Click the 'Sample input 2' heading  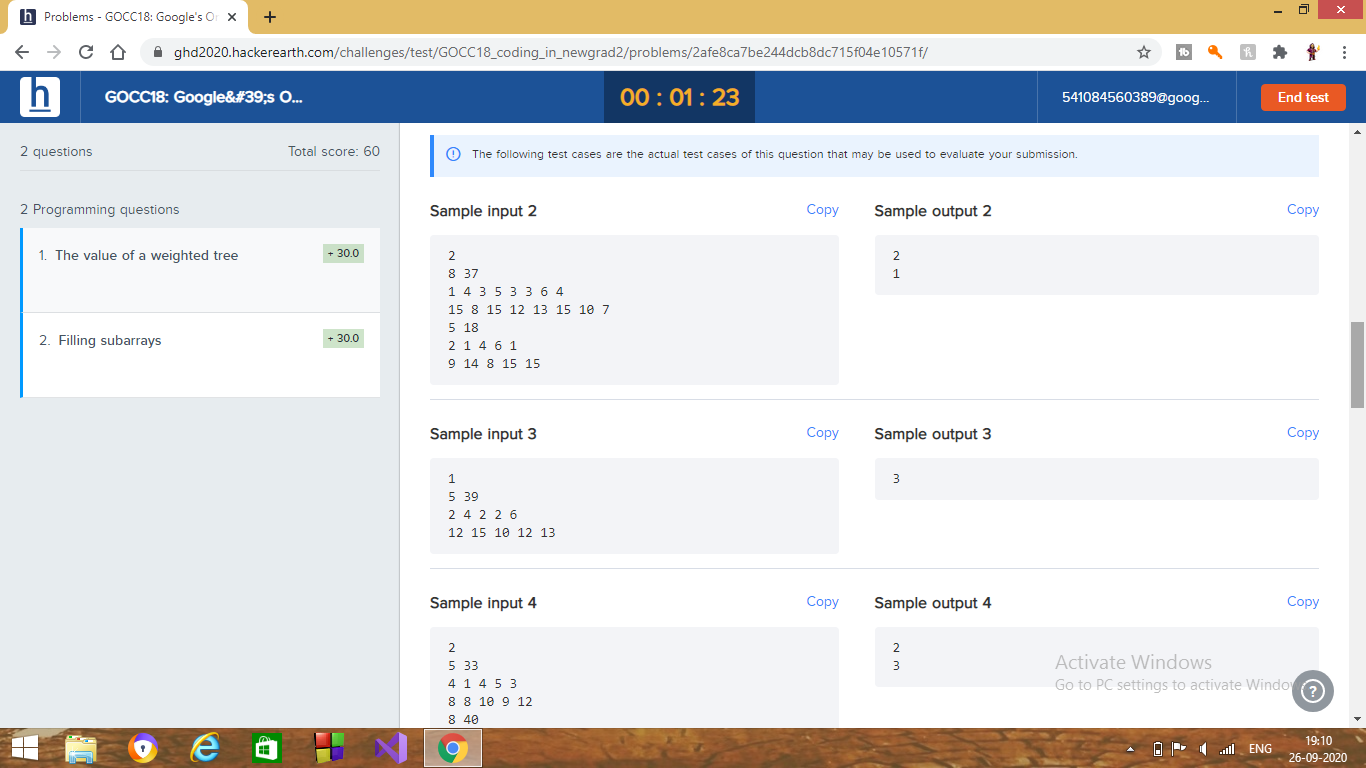click(x=483, y=211)
